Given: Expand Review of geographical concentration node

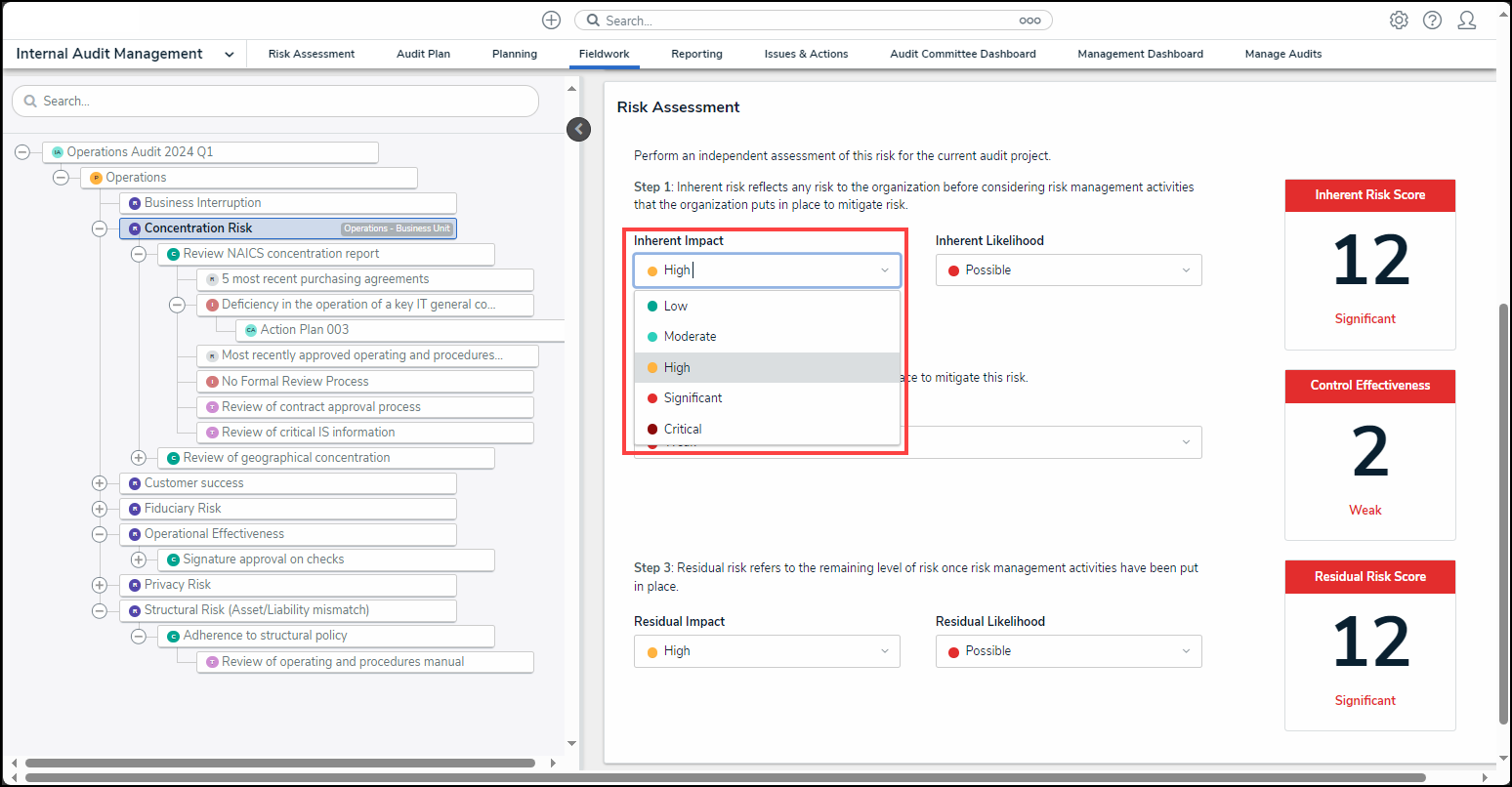Looking at the screenshot, I should click(x=139, y=458).
